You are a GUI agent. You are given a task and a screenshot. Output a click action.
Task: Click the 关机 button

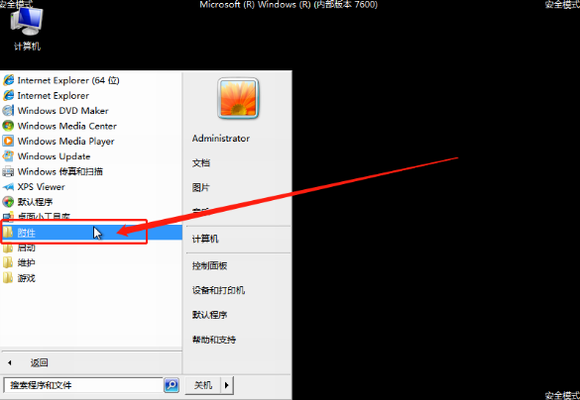click(x=203, y=385)
